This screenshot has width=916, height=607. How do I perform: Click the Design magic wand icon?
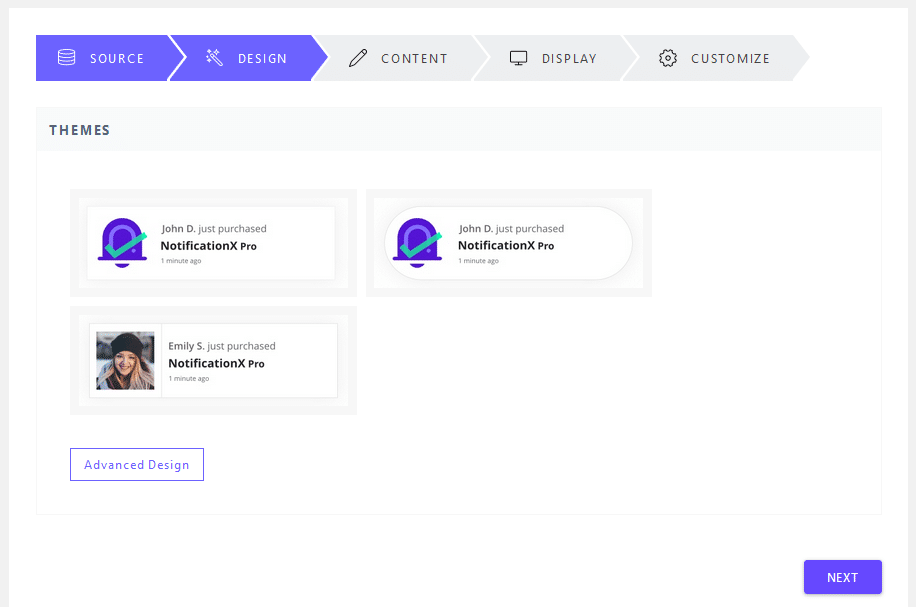[x=214, y=57]
